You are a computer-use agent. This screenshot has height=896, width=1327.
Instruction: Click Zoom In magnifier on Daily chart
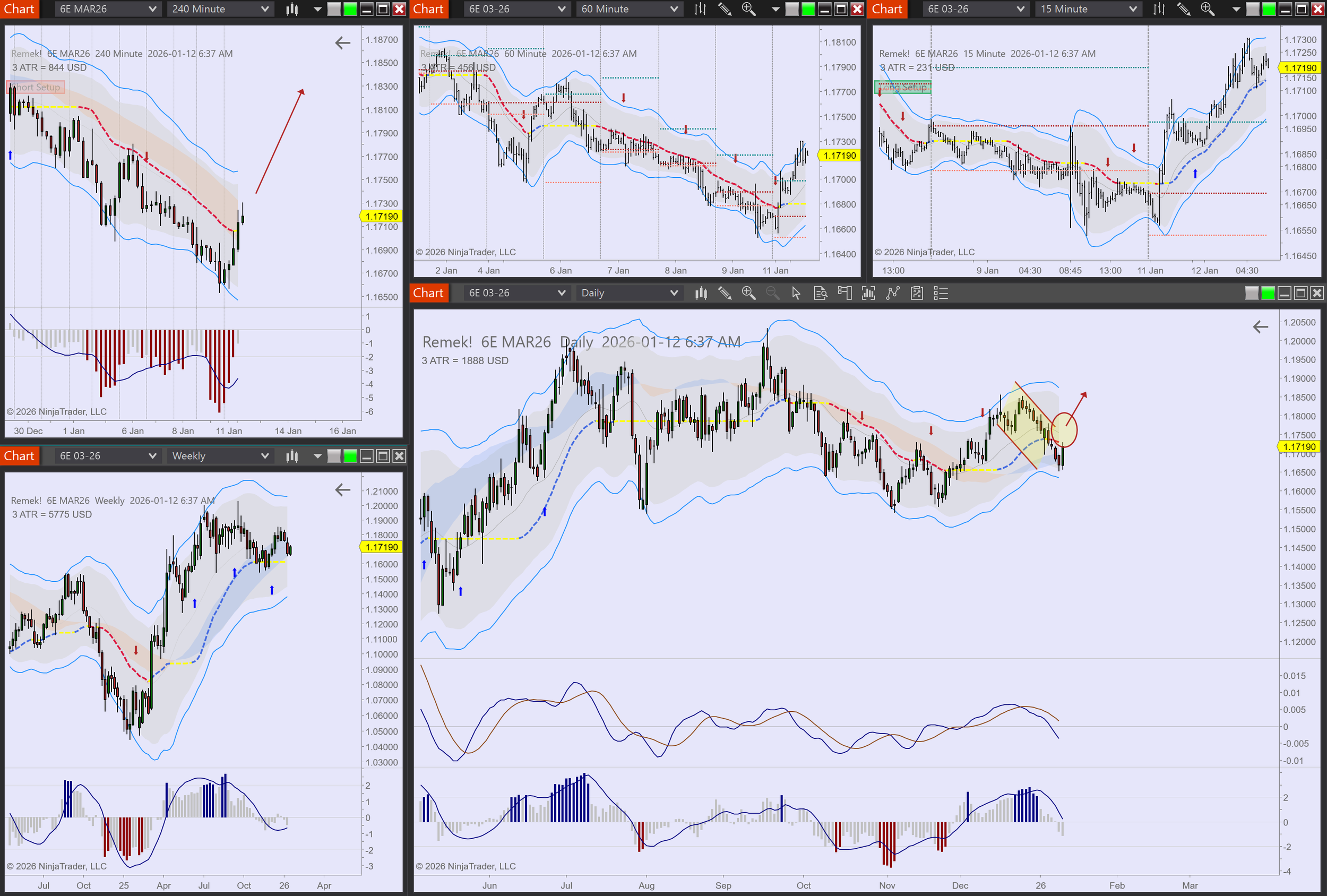click(x=748, y=293)
